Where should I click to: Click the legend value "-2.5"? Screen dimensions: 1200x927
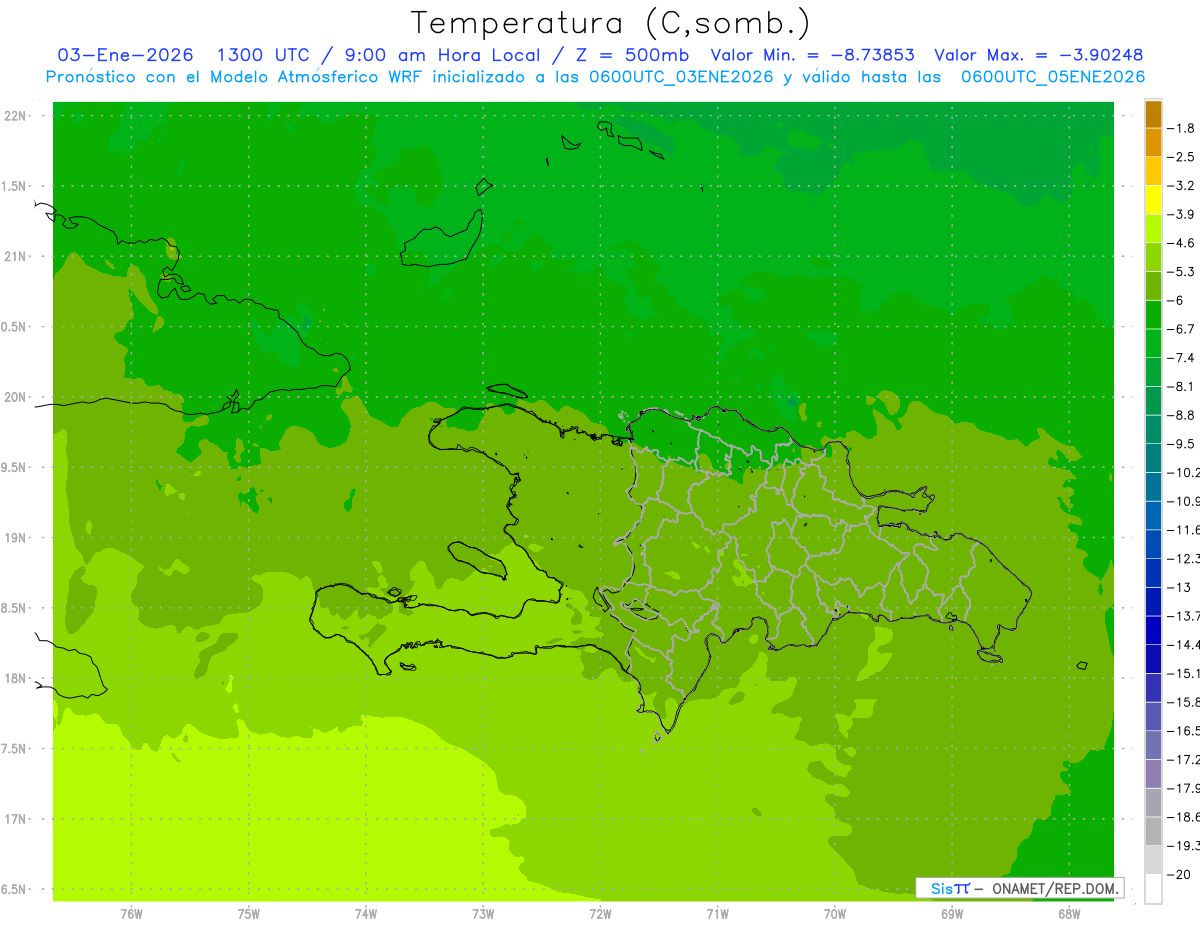pos(1181,157)
